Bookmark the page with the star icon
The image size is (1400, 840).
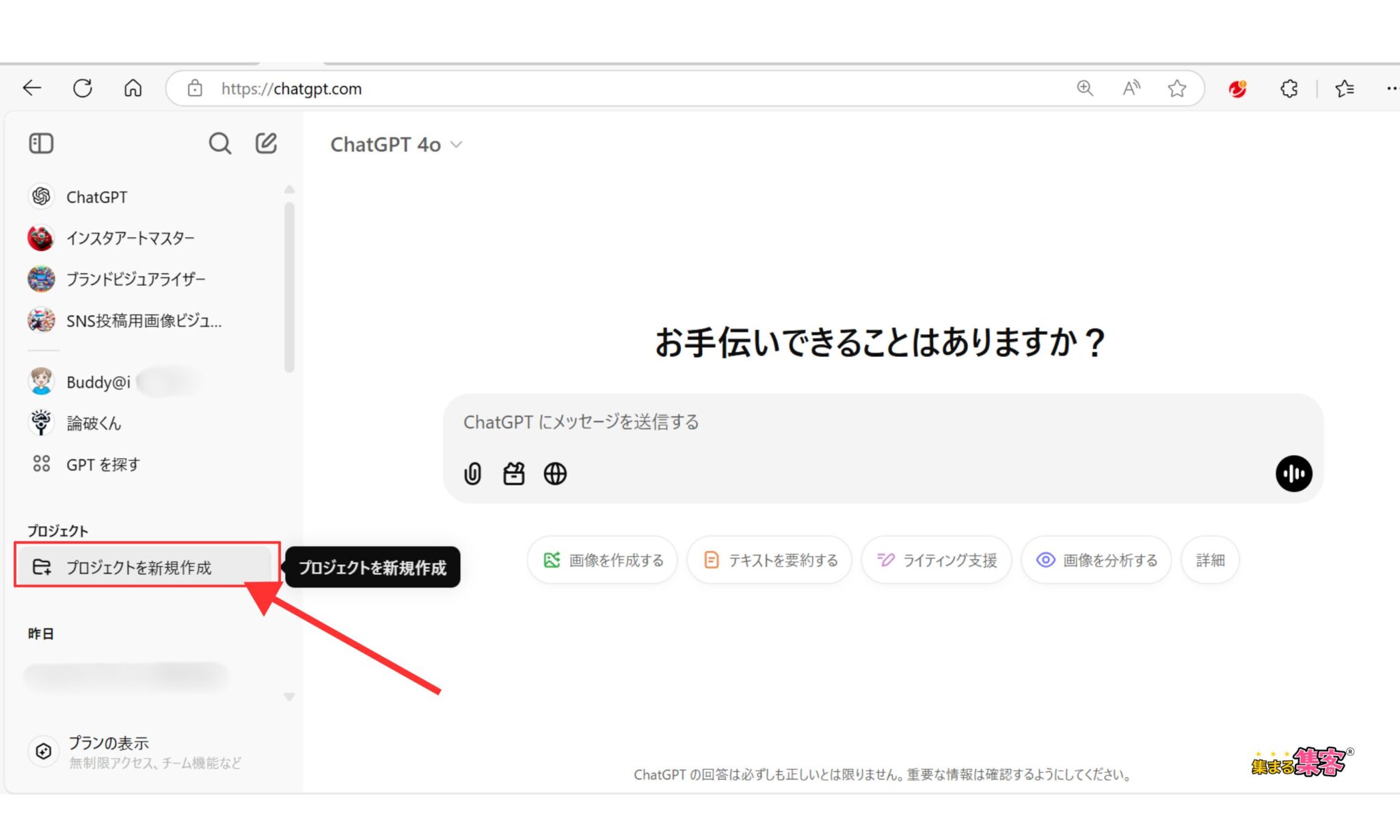point(1176,88)
